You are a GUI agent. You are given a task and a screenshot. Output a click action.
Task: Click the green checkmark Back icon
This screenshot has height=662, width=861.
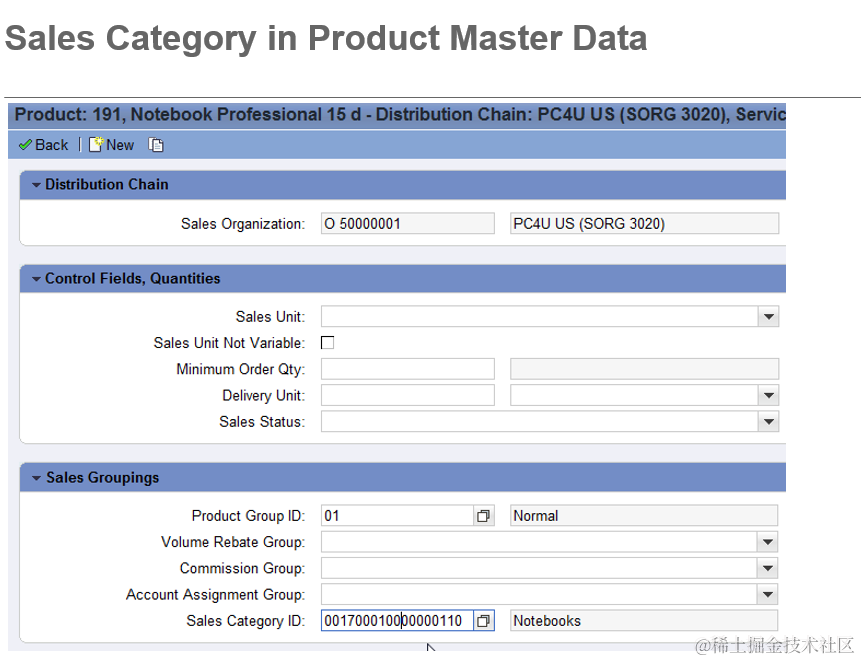click(25, 145)
